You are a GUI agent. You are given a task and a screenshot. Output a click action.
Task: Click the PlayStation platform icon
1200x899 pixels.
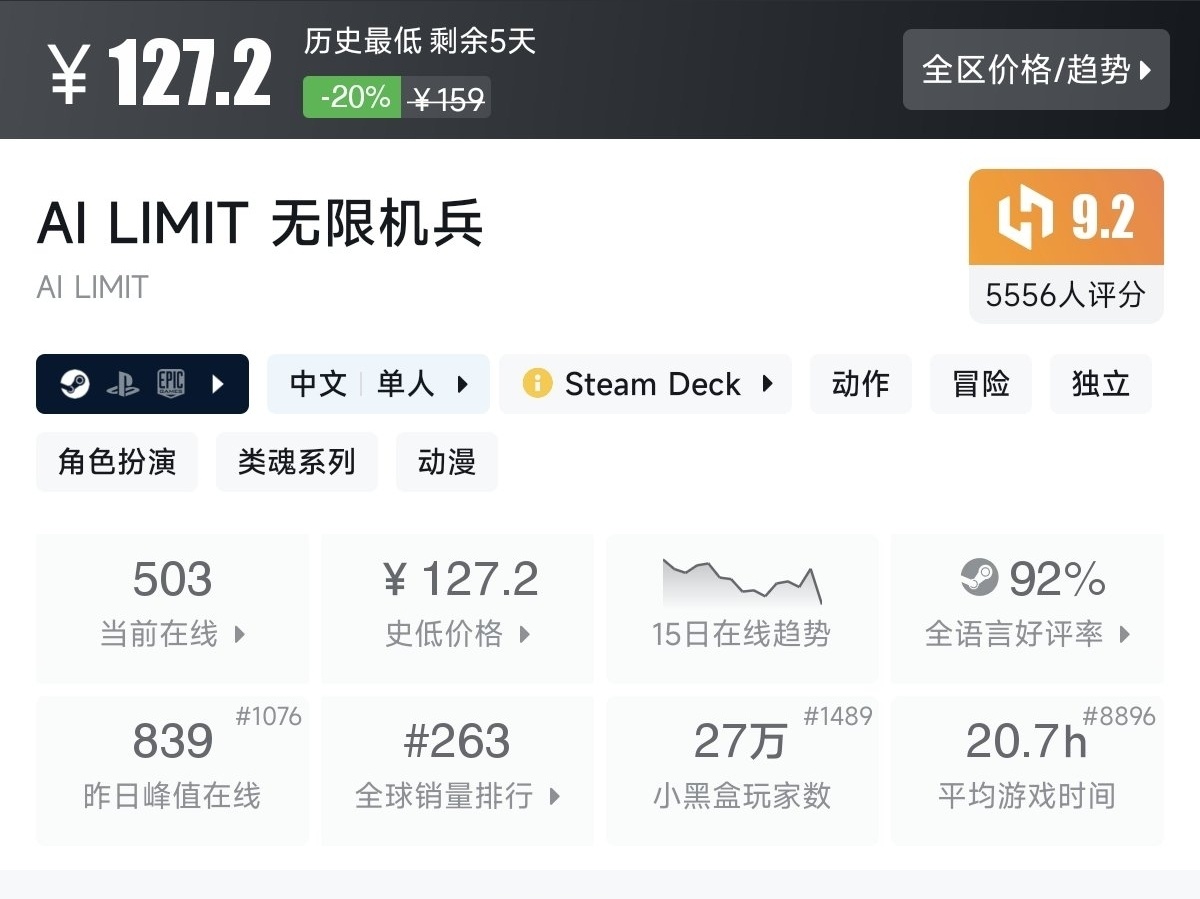tap(123, 384)
